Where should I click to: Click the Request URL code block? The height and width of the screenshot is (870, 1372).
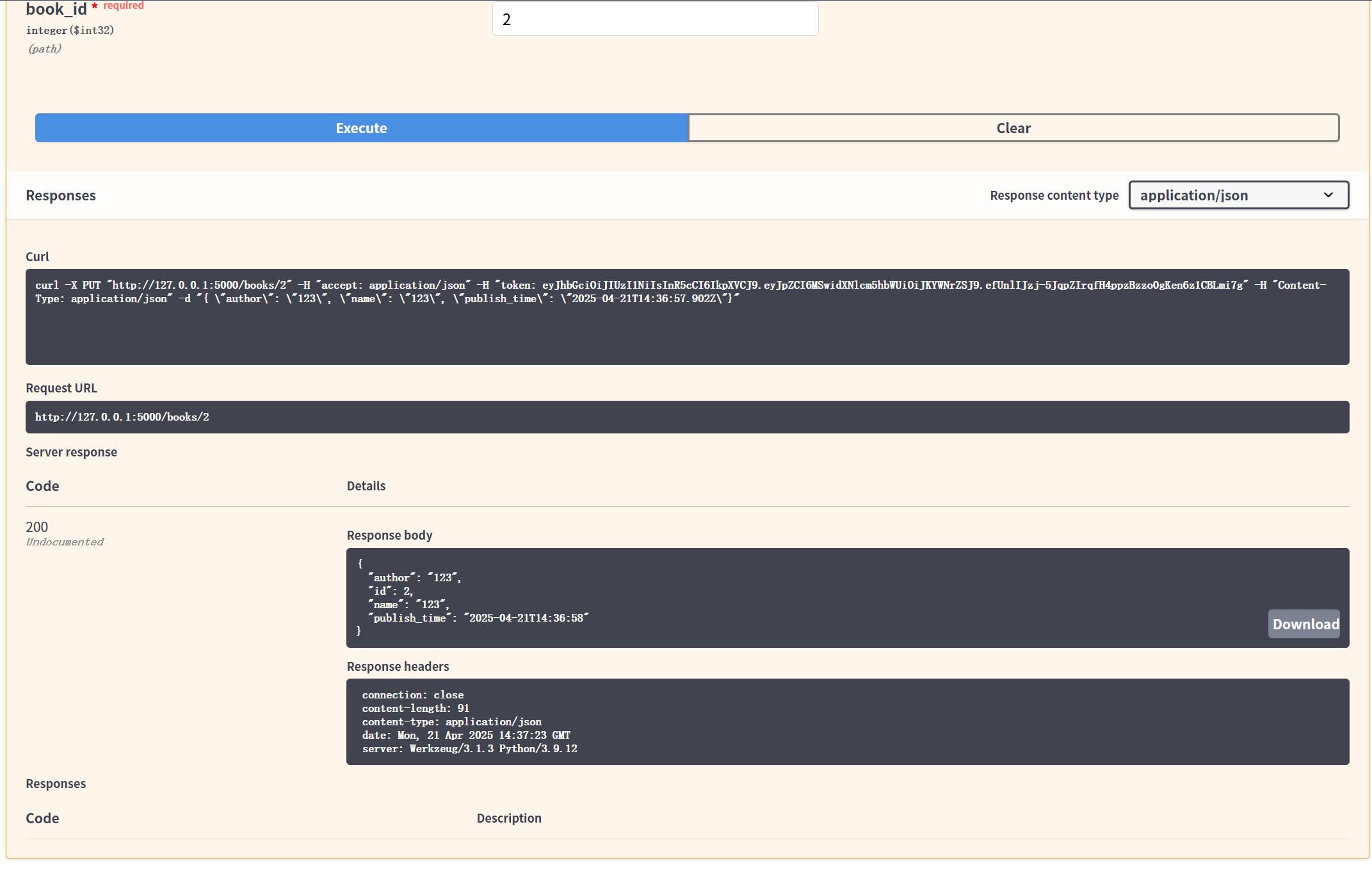(x=686, y=417)
